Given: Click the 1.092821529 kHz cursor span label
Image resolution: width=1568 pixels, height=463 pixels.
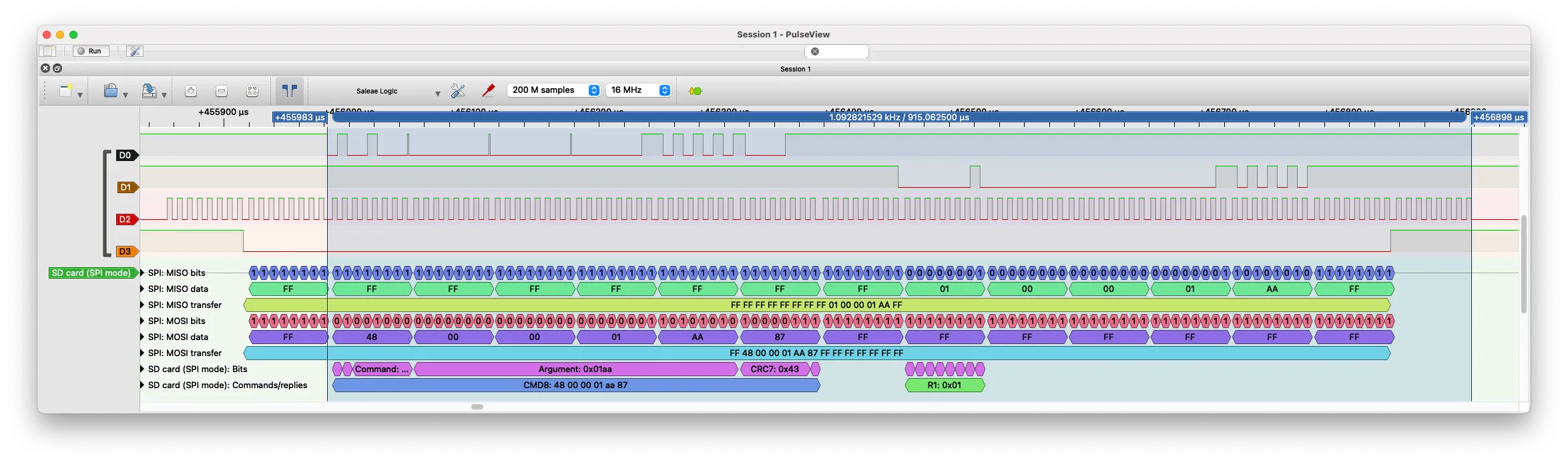Looking at the screenshot, I should (x=898, y=117).
